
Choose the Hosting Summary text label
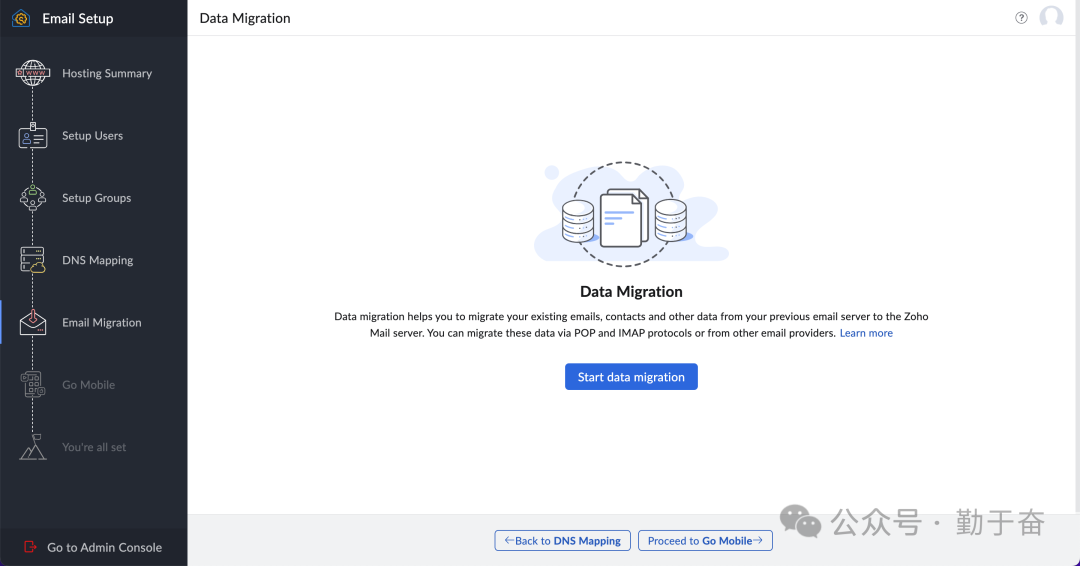tap(107, 73)
